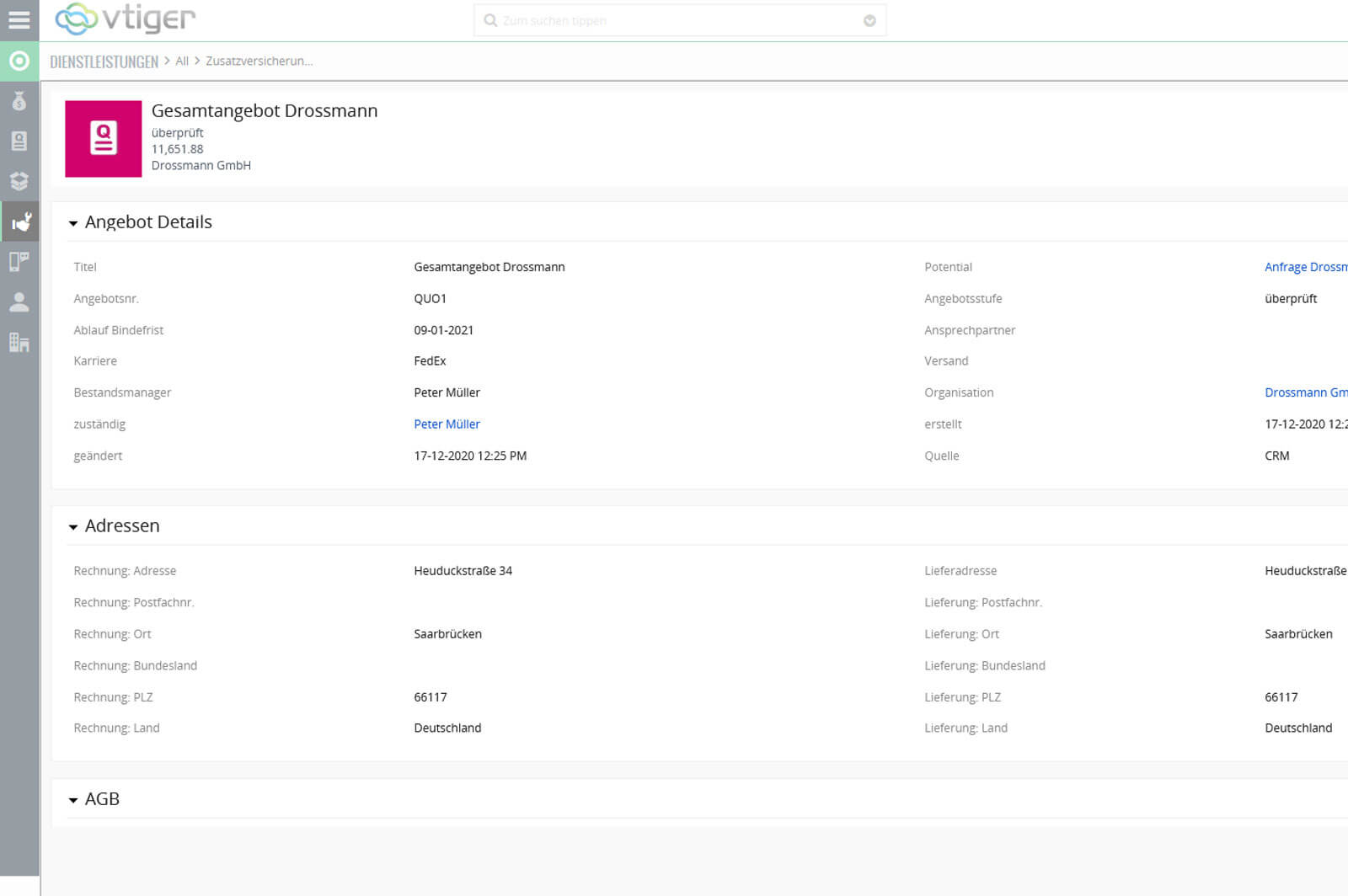
Task: Open the Peter Müller zuständig link
Action: [x=447, y=424]
